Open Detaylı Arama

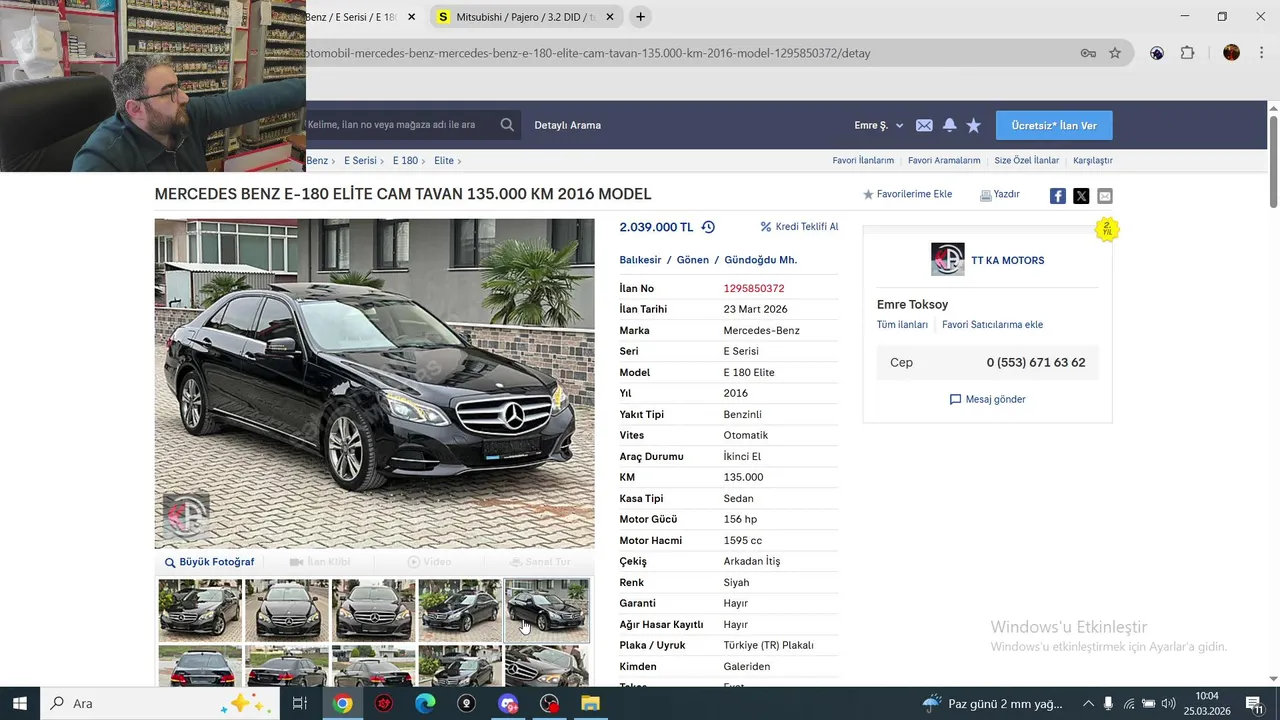567,125
